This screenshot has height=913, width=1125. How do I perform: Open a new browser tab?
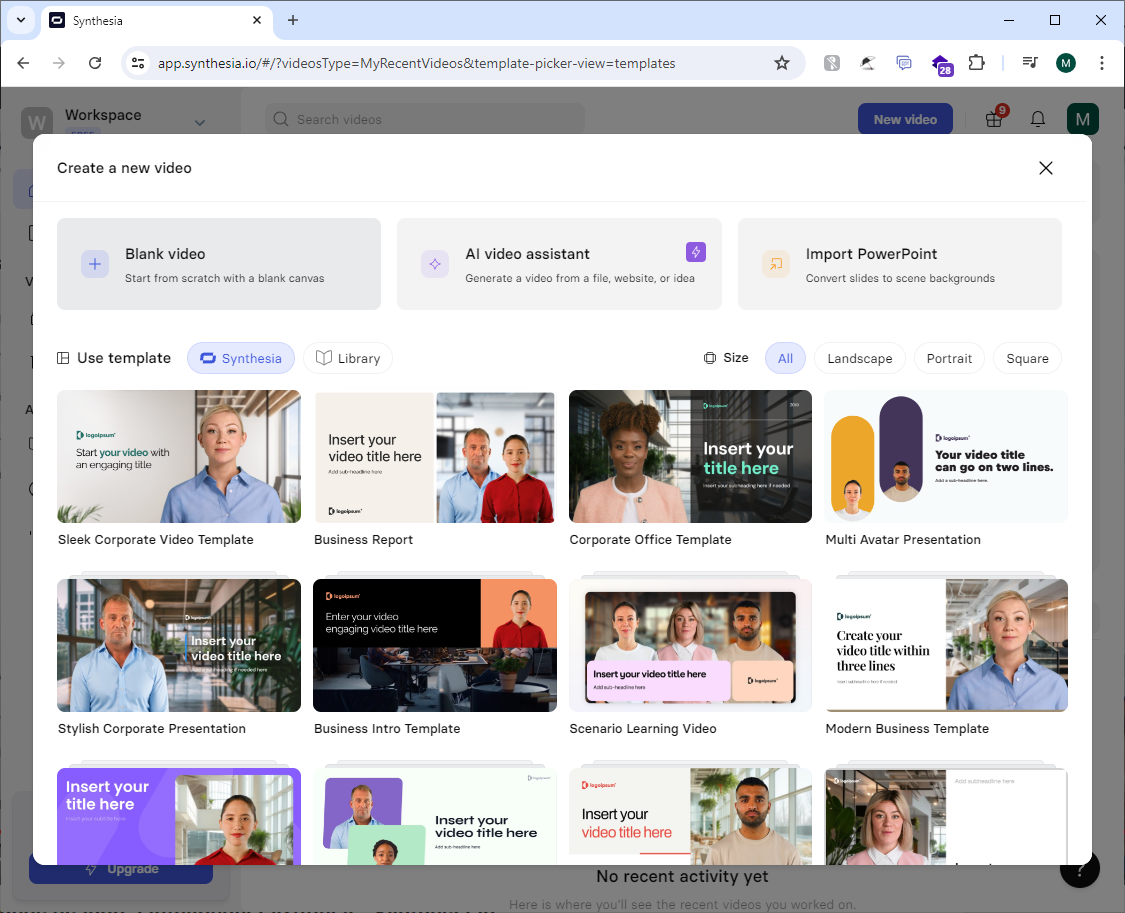click(x=293, y=20)
